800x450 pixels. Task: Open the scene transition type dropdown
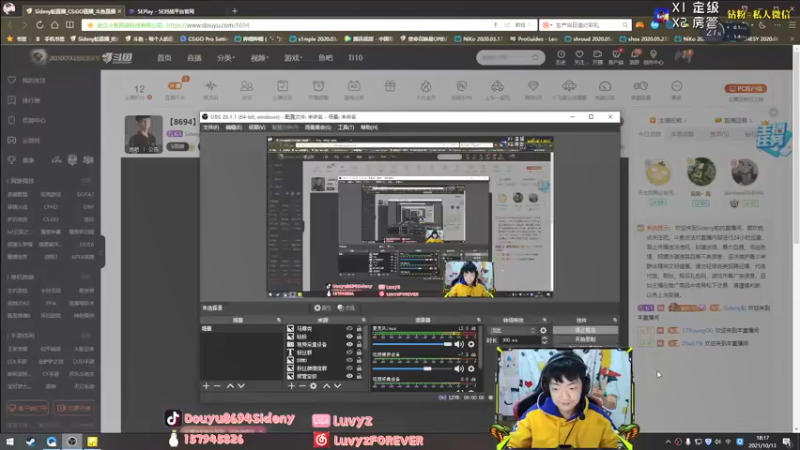tap(512, 331)
